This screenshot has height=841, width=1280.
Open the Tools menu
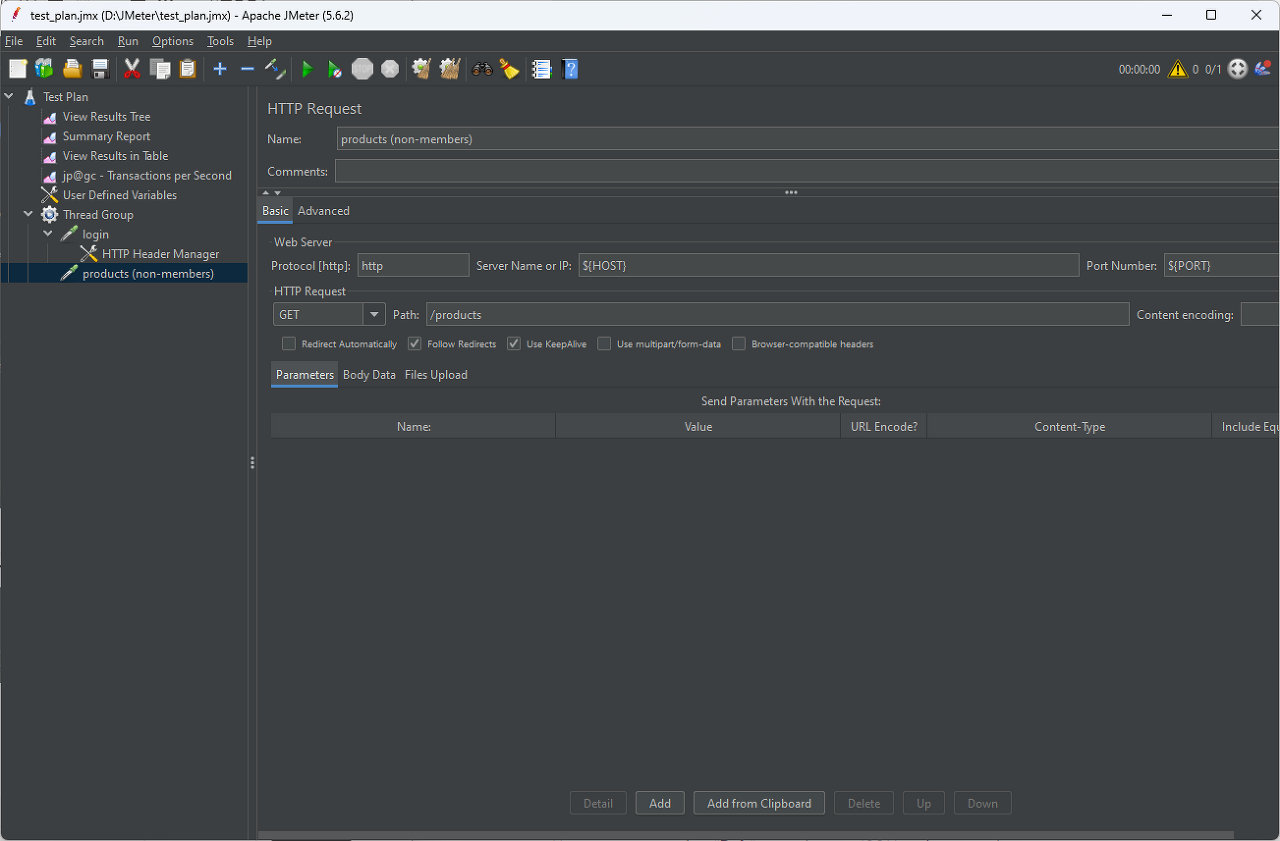point(220,41)
